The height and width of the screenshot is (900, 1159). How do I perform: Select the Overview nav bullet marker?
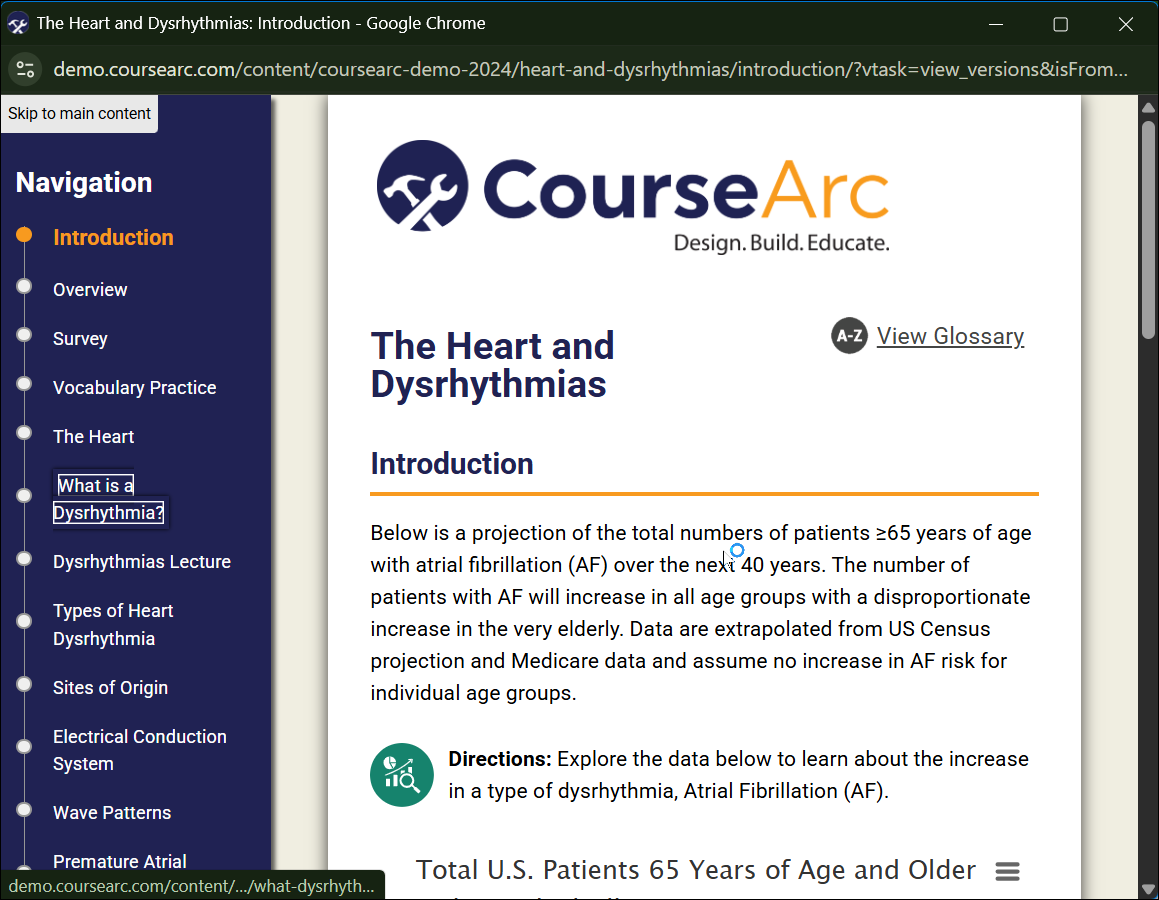click(24, 286)
